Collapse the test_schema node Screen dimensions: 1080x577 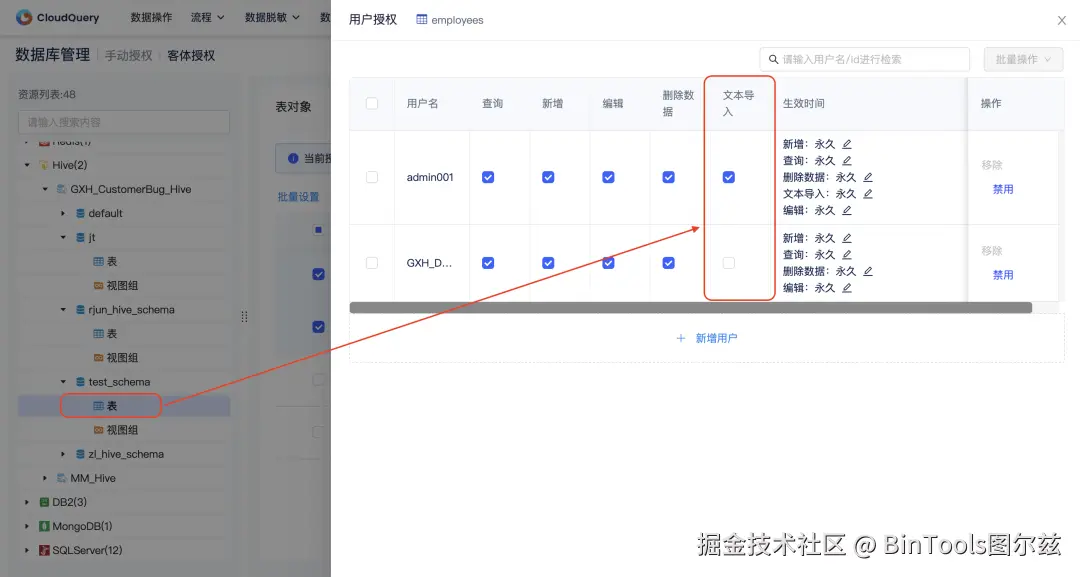[x=63, y=382]
